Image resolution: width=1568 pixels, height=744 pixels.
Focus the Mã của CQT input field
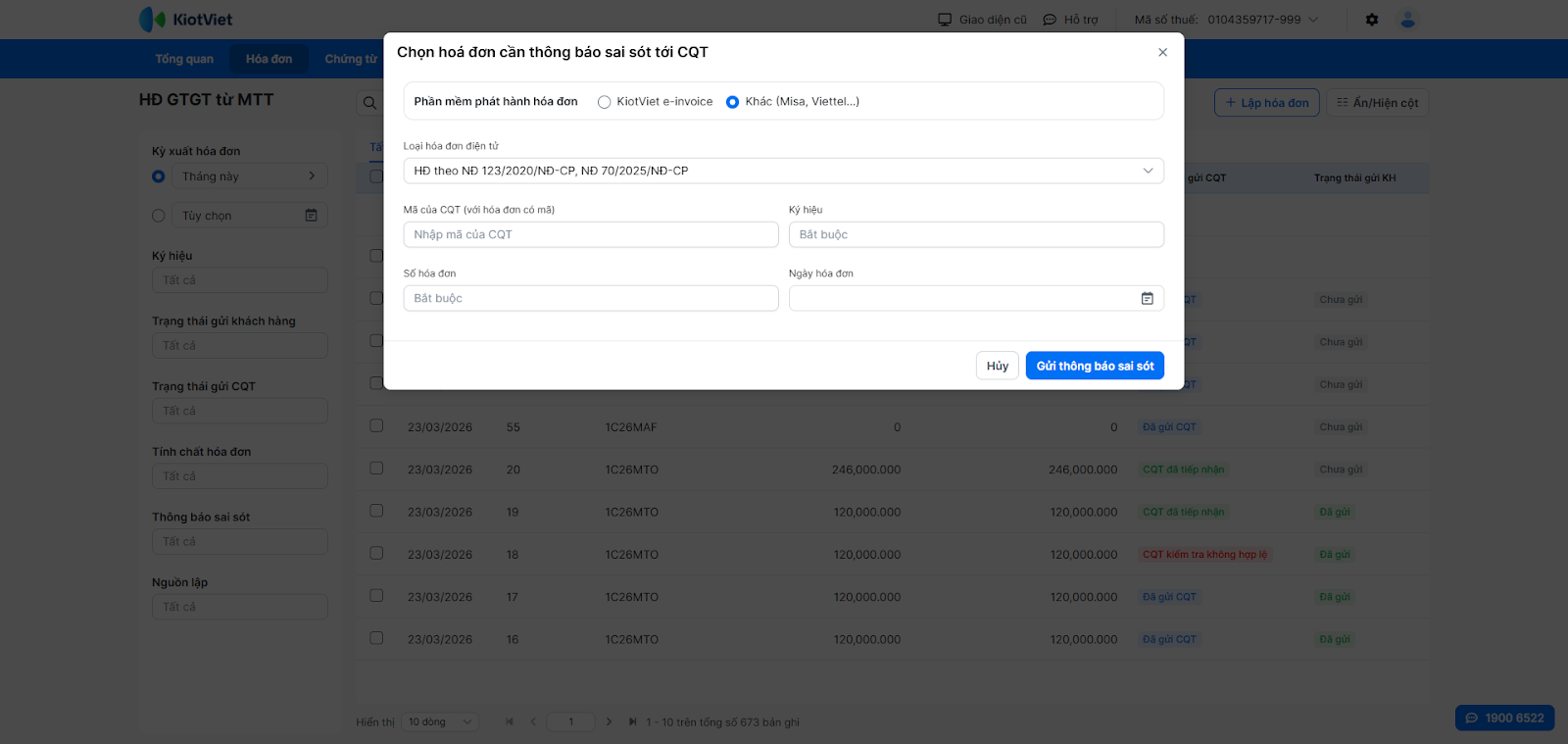click(x=591, y=234)
